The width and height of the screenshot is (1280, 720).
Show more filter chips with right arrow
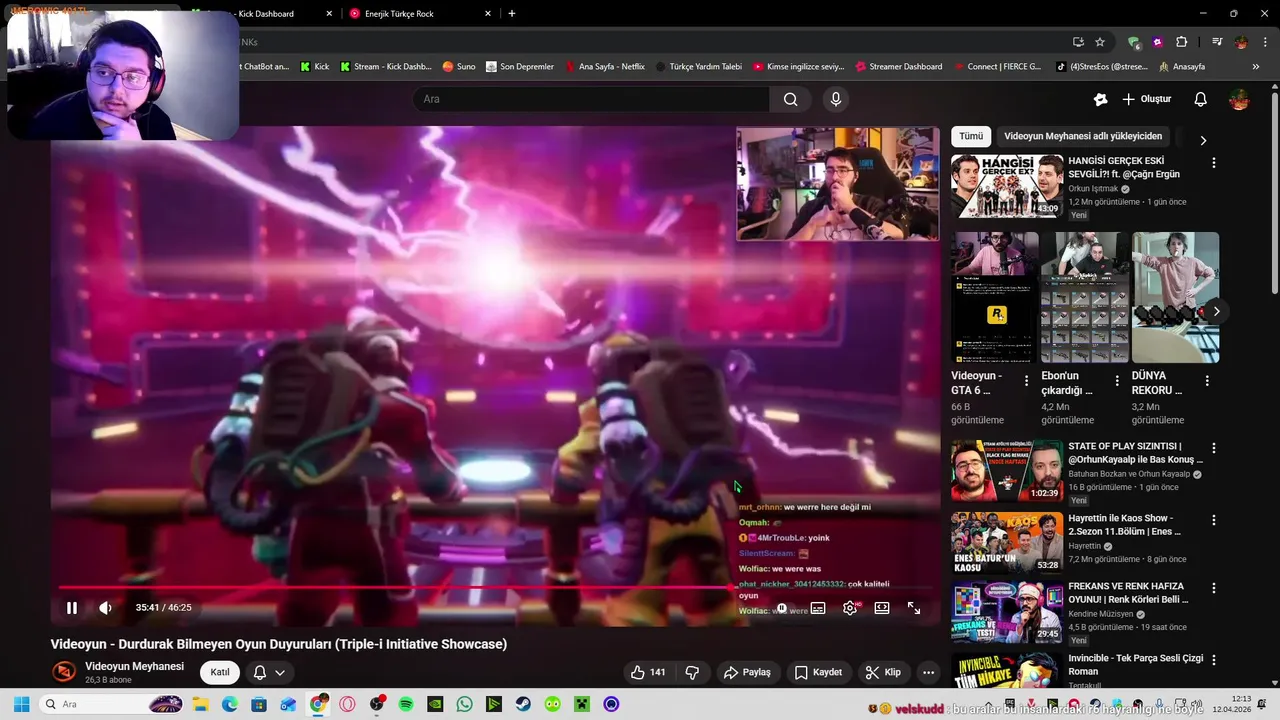pyautogui.click(x=1203, y=140)
